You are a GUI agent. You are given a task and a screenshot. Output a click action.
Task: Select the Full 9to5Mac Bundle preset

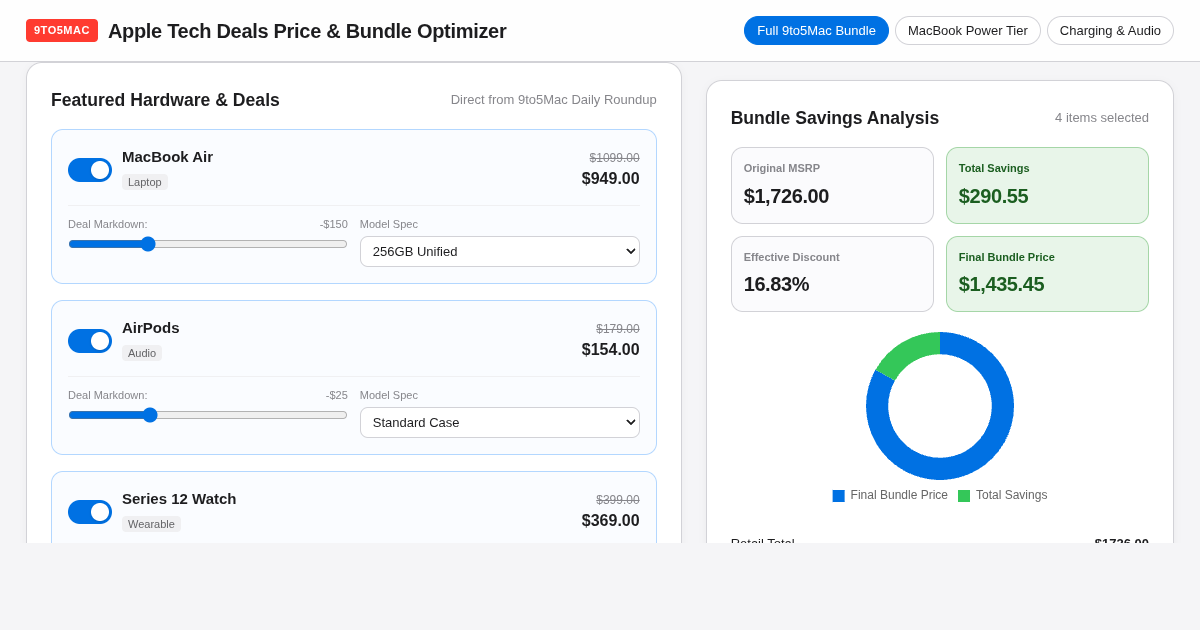click(x=816, y=30)
